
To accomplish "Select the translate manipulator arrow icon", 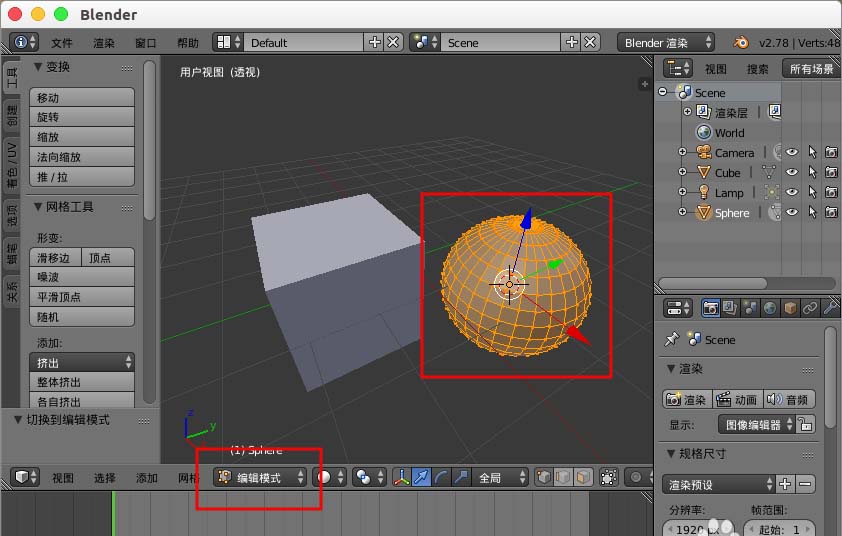I will click(x=422, y=478).
